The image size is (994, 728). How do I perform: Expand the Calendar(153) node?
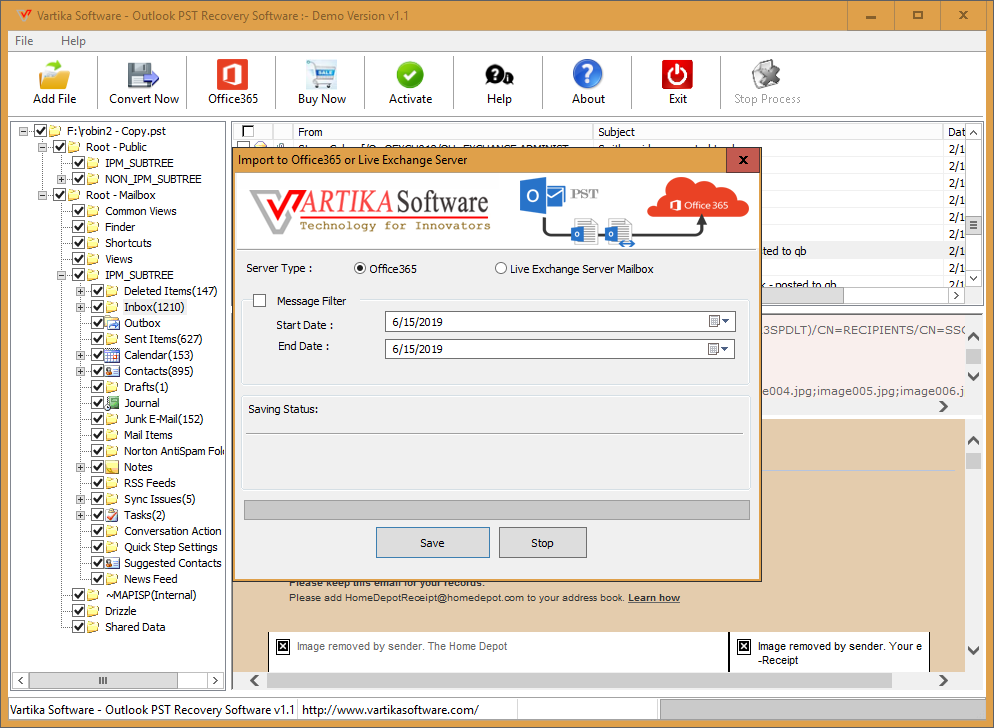coord(81,355)
